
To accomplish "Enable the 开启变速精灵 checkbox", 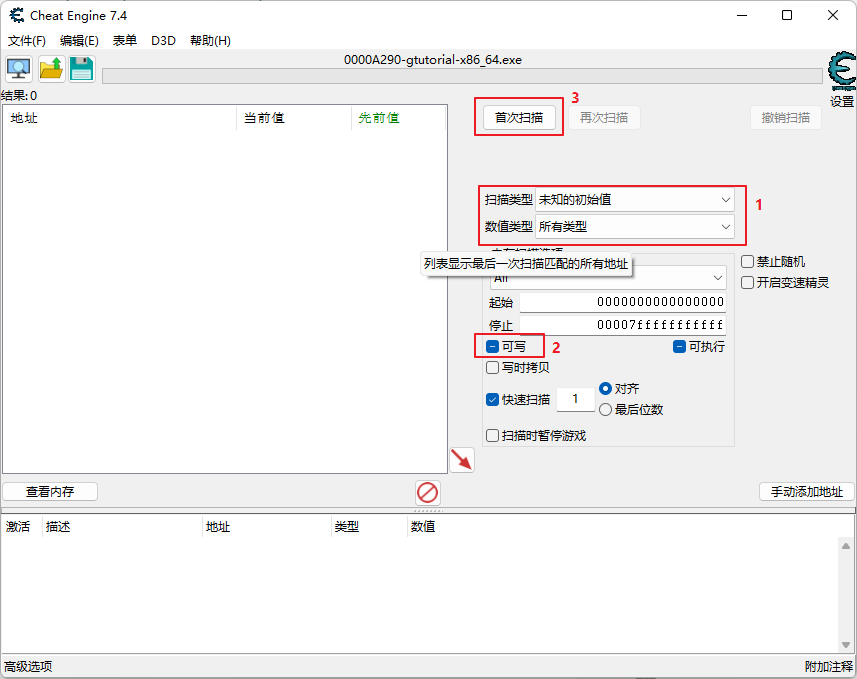I will [x=748, y=283].
